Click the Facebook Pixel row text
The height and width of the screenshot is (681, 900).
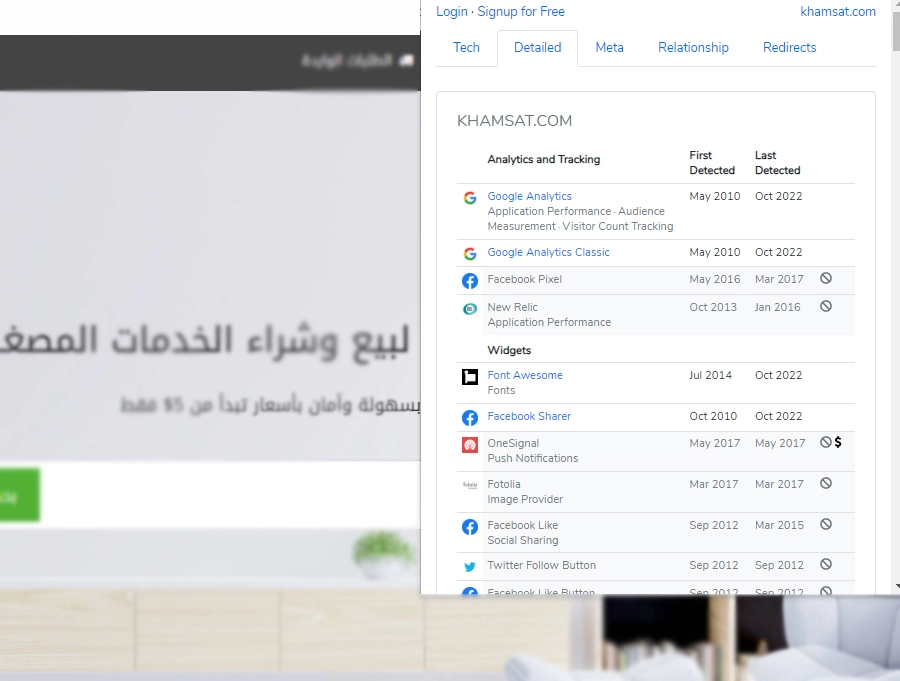click(x=524, y=279)
